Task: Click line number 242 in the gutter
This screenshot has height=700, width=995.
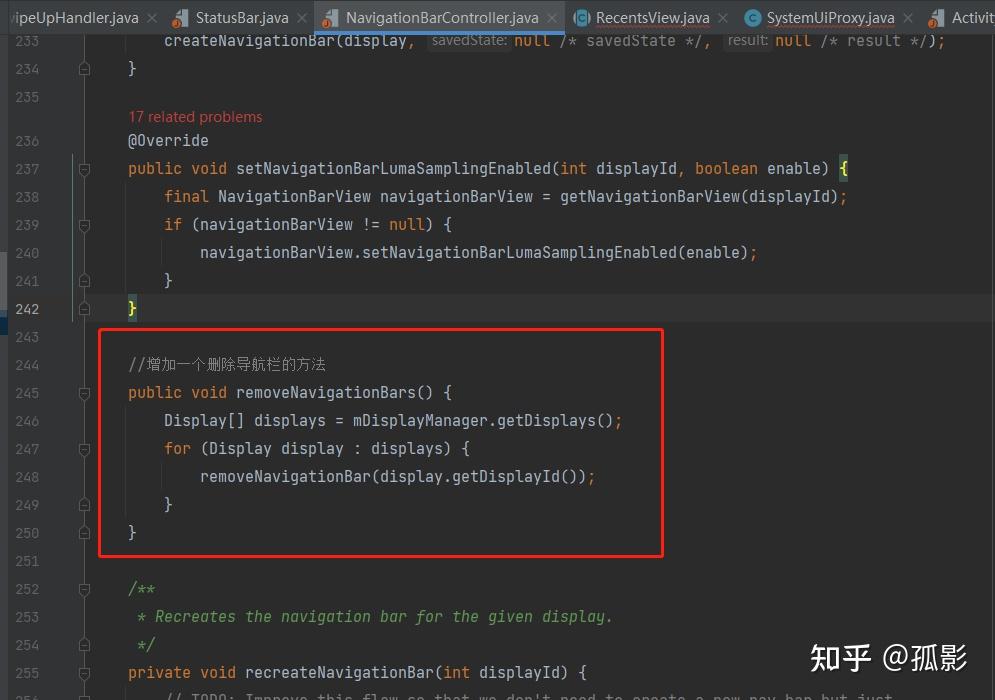Action: point(27,309)
